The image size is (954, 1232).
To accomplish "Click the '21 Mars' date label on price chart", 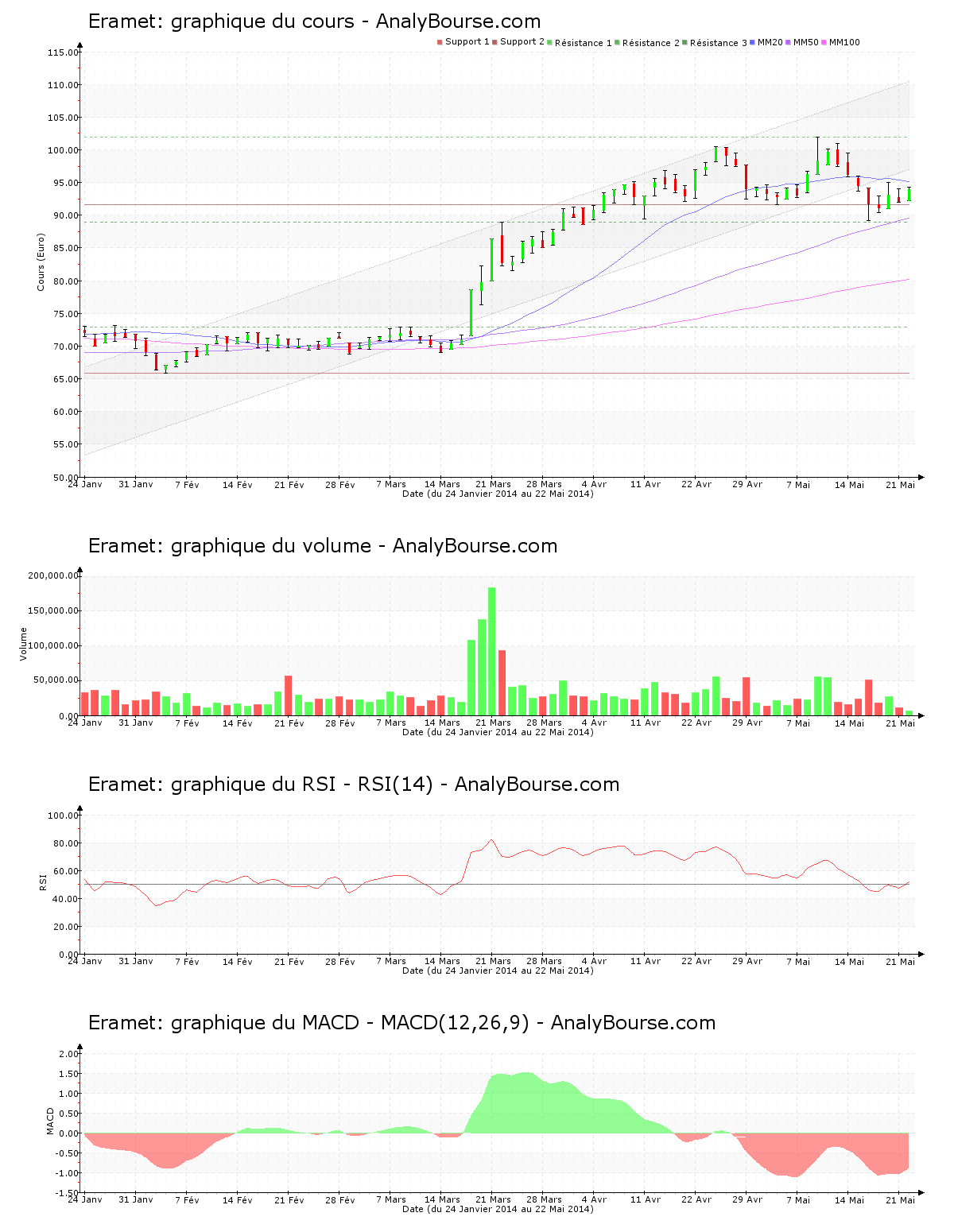I will [493, 484].
